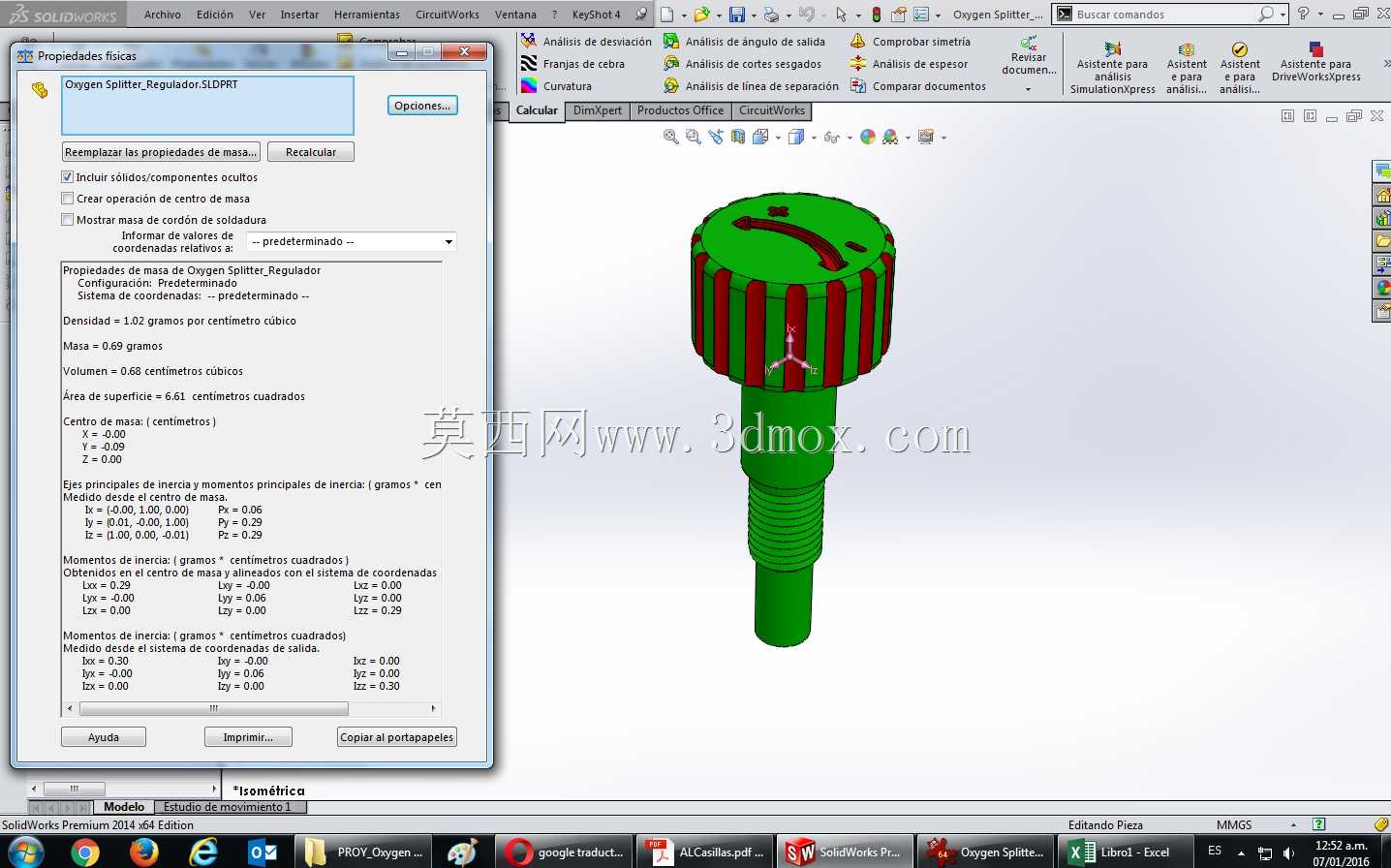Click the Ayuda button
This screenshot has height=868, width=1391.
(104, 737)
